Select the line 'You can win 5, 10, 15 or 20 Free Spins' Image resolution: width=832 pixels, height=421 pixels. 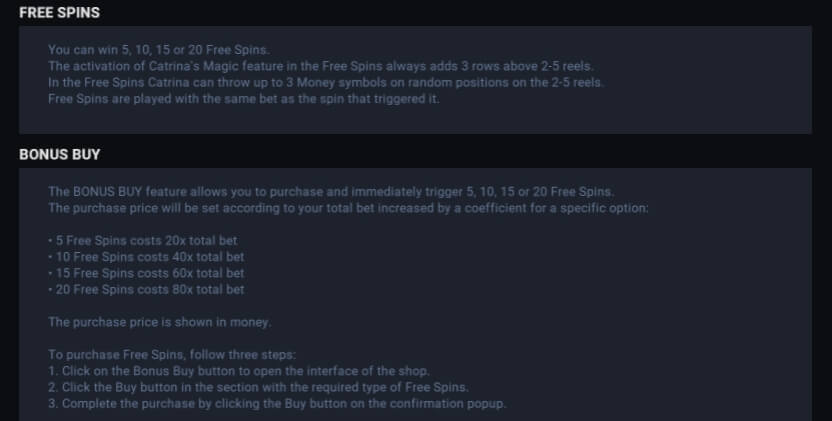[159, 50]
